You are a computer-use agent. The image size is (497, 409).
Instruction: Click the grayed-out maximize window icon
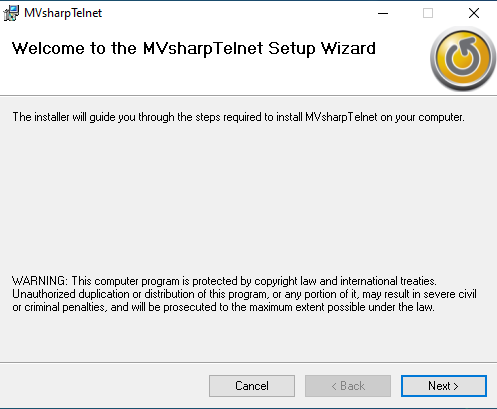(428, 13)
